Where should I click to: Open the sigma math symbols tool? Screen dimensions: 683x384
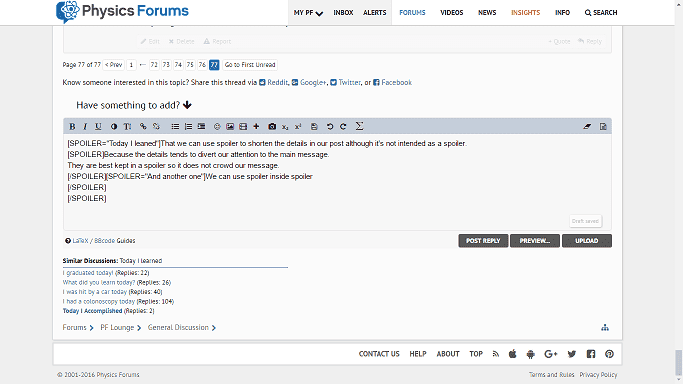click(x=359, y=126)
